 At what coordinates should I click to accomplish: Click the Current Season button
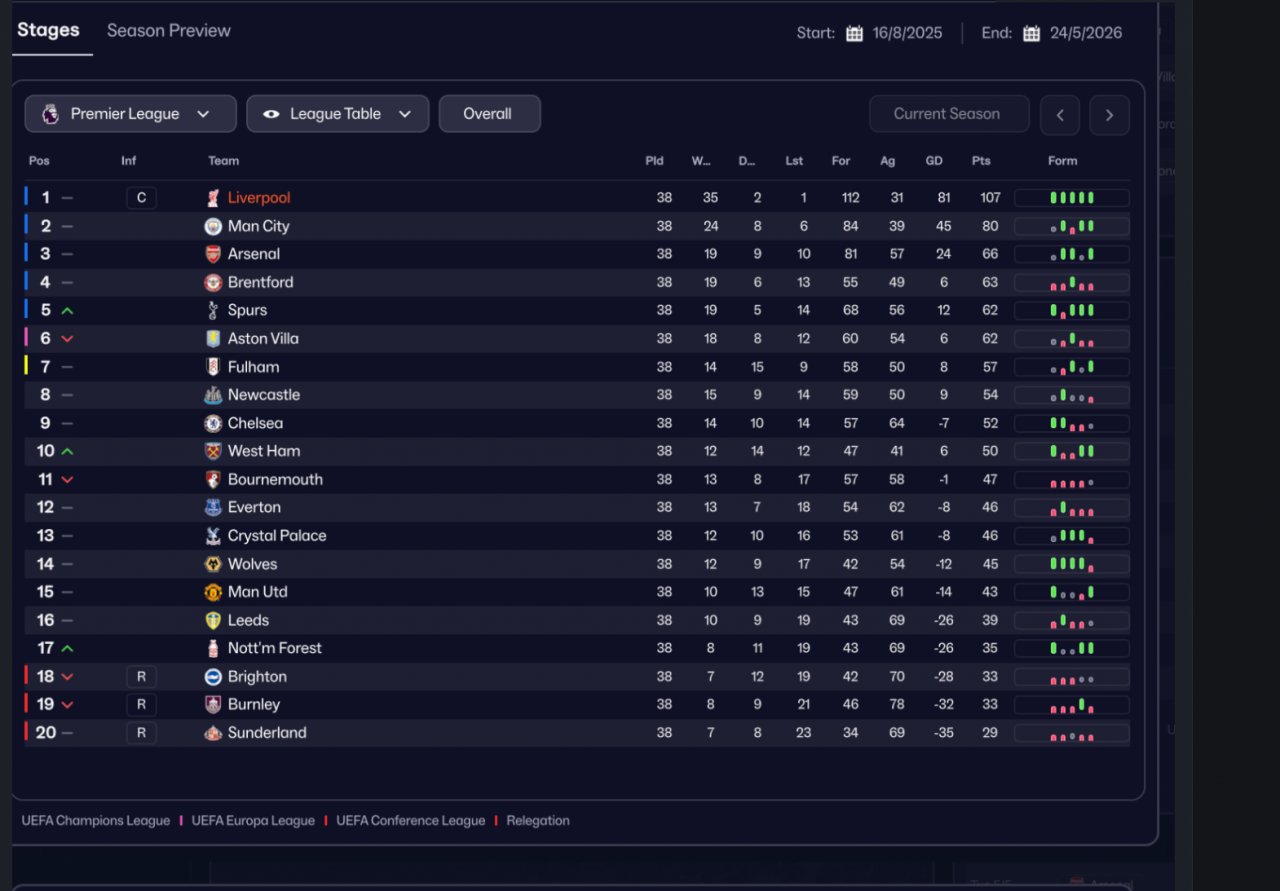coord(949,114)
